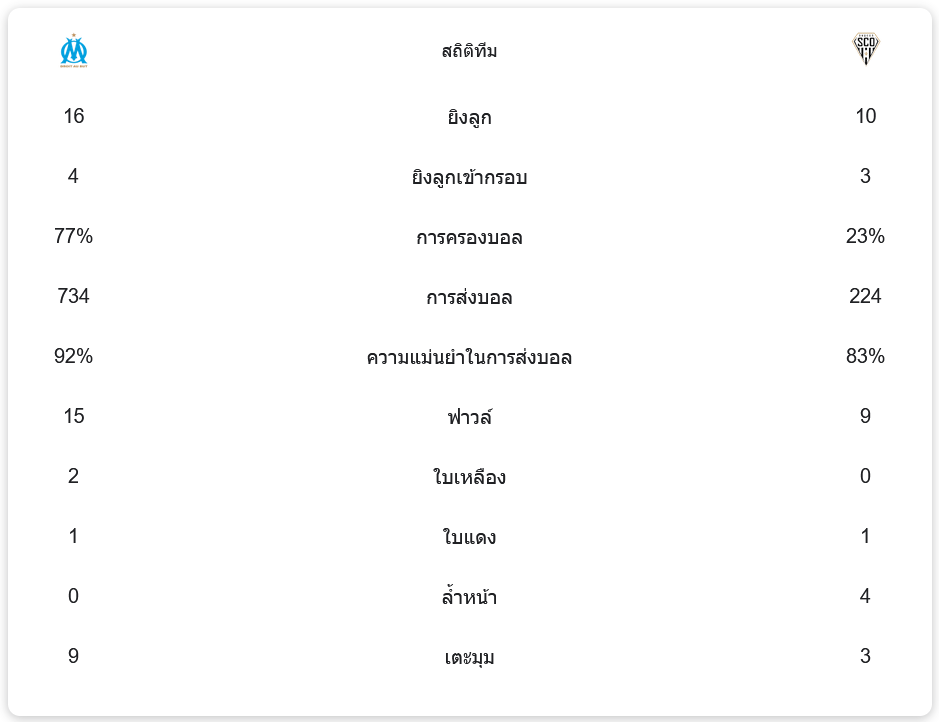Click the ยิงลูก stat label
The height and width of the screenshot is (722, 939).
[x=470, y=117]
